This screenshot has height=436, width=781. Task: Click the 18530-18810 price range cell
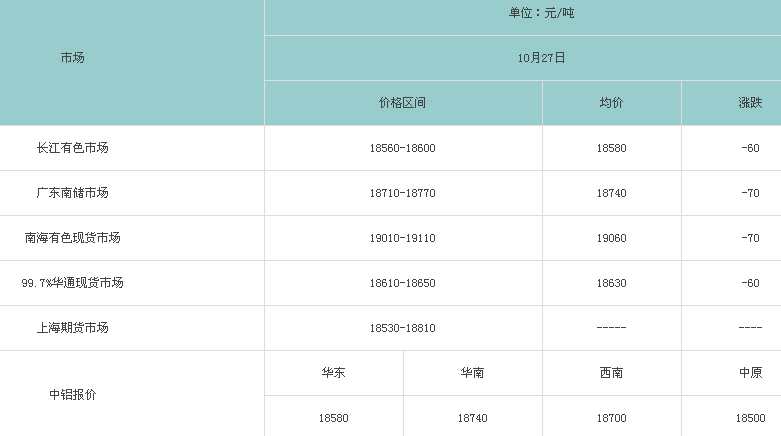[402, 328]
